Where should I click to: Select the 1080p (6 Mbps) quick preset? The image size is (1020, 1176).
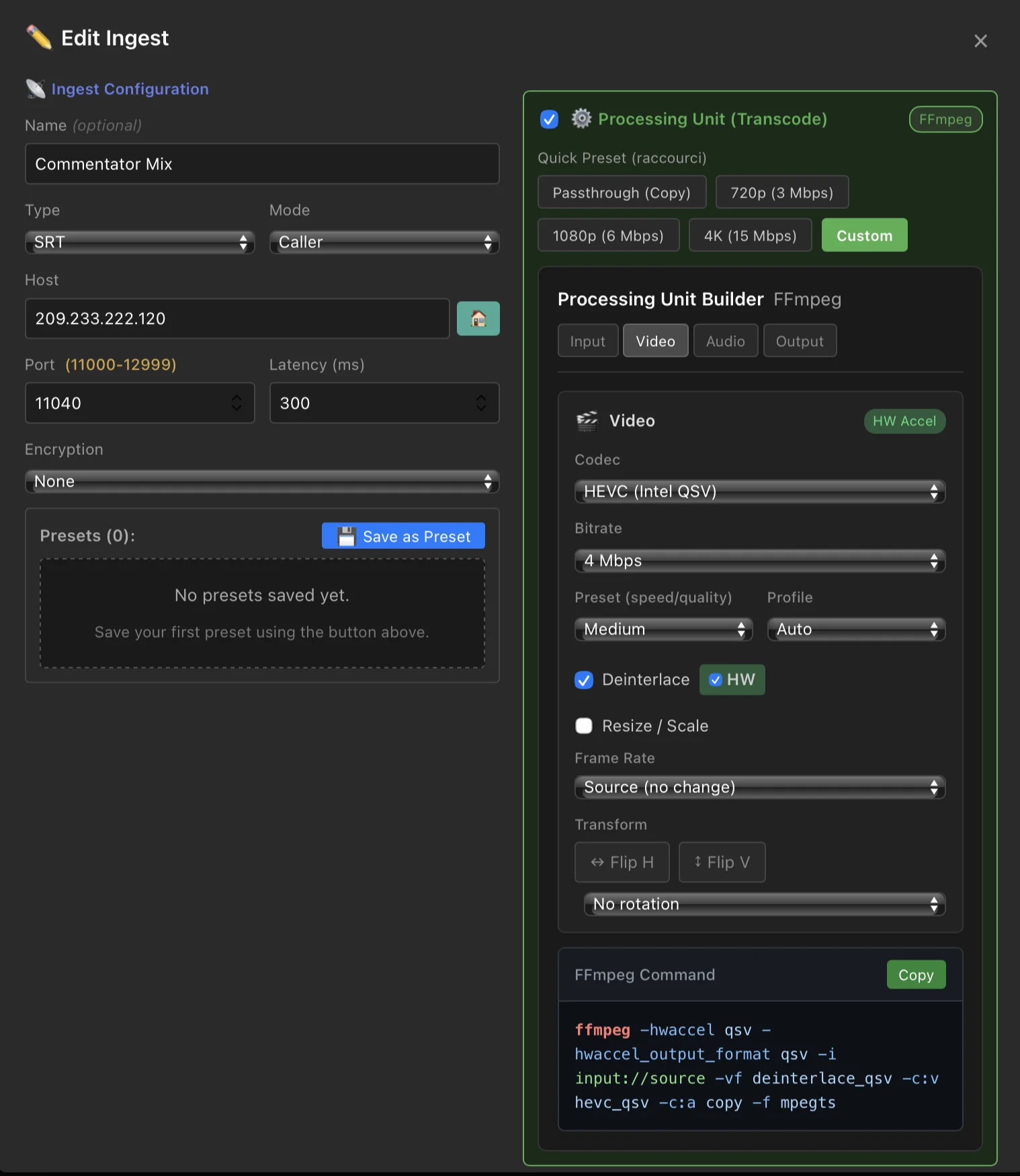[609, 236]
